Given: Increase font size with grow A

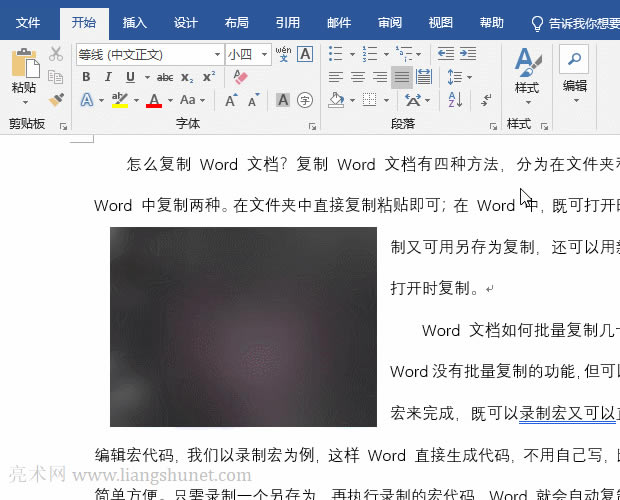Looking at the screenshot, I should [x=231, y=100].
